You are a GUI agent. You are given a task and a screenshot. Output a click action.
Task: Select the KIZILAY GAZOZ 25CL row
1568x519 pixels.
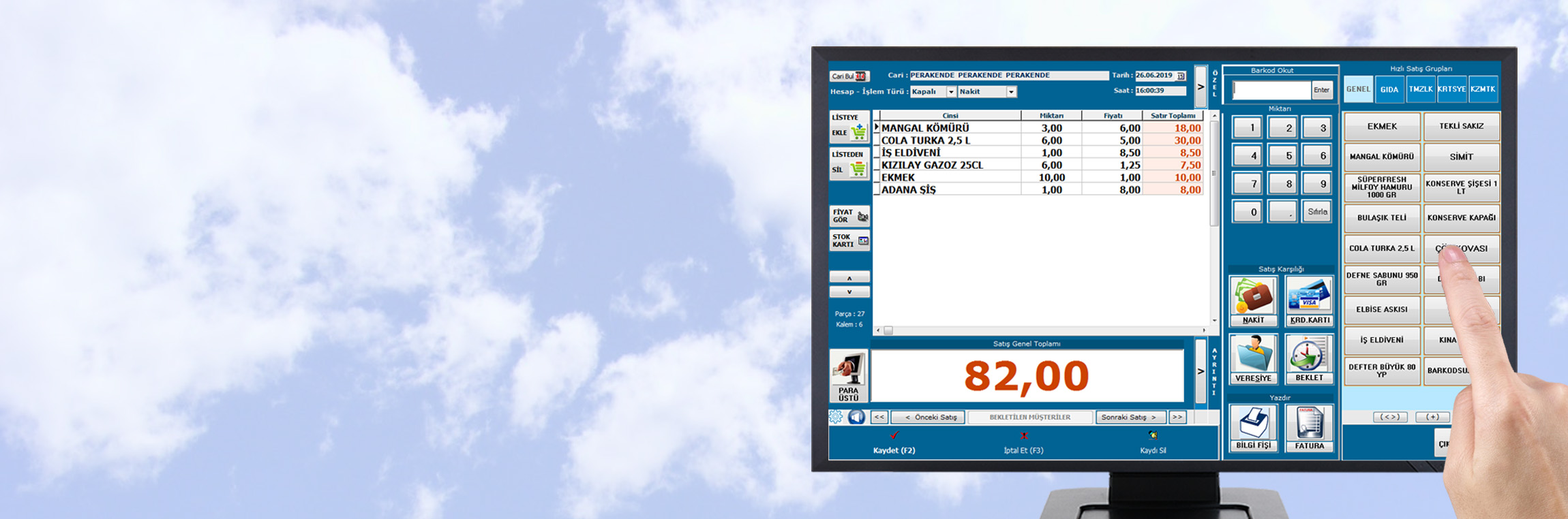click(1038, 165)
